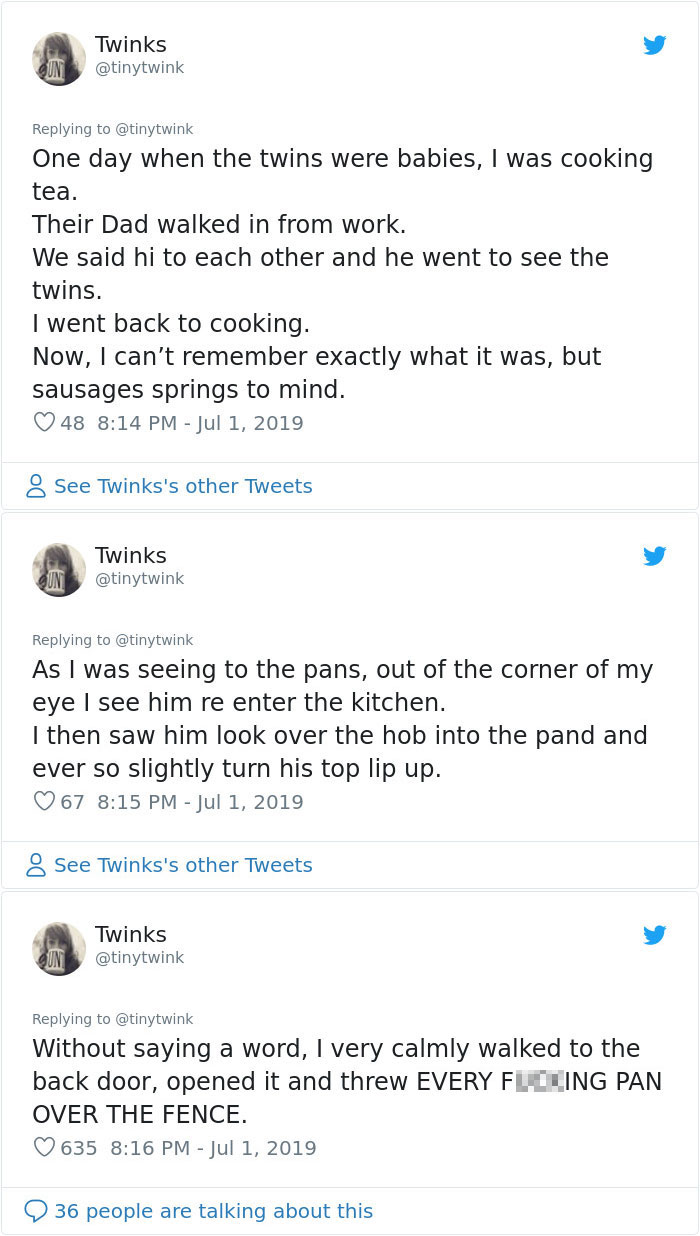Open the third tweet's profile avatar
Screen dimensions: 700x1236
[x=59, y=949]
